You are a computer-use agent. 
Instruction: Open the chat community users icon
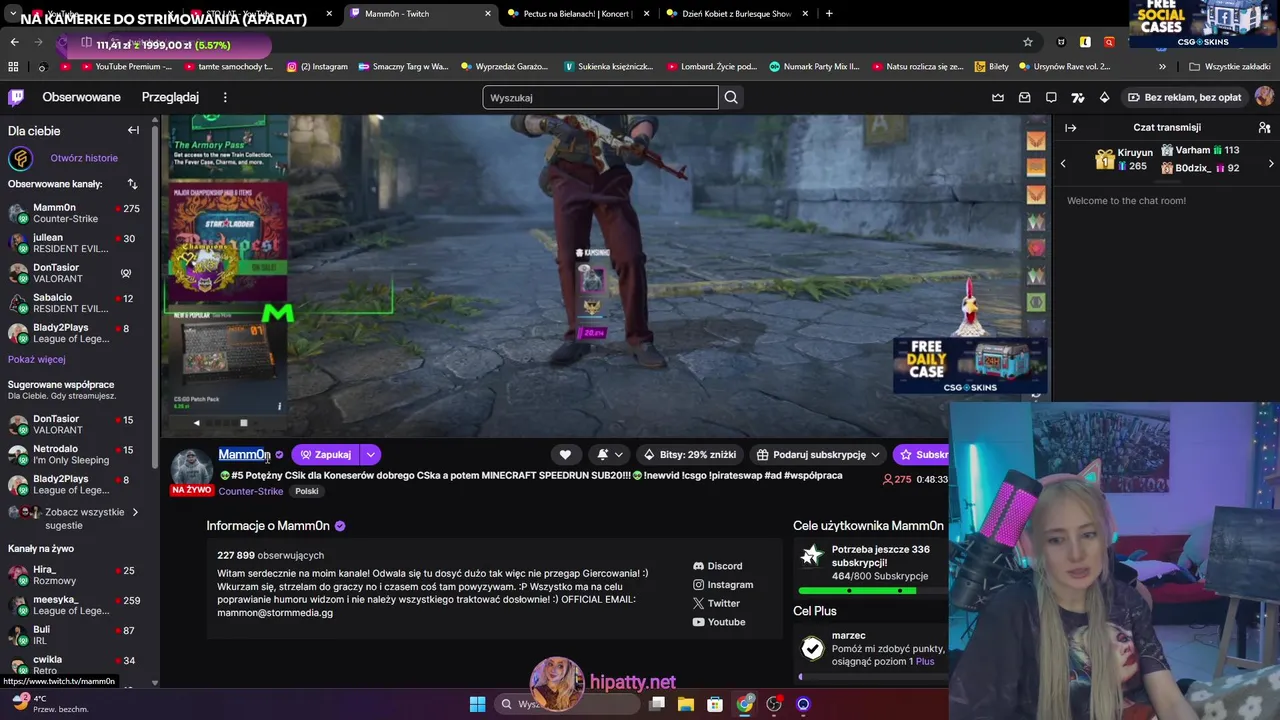coord(1264,128)
